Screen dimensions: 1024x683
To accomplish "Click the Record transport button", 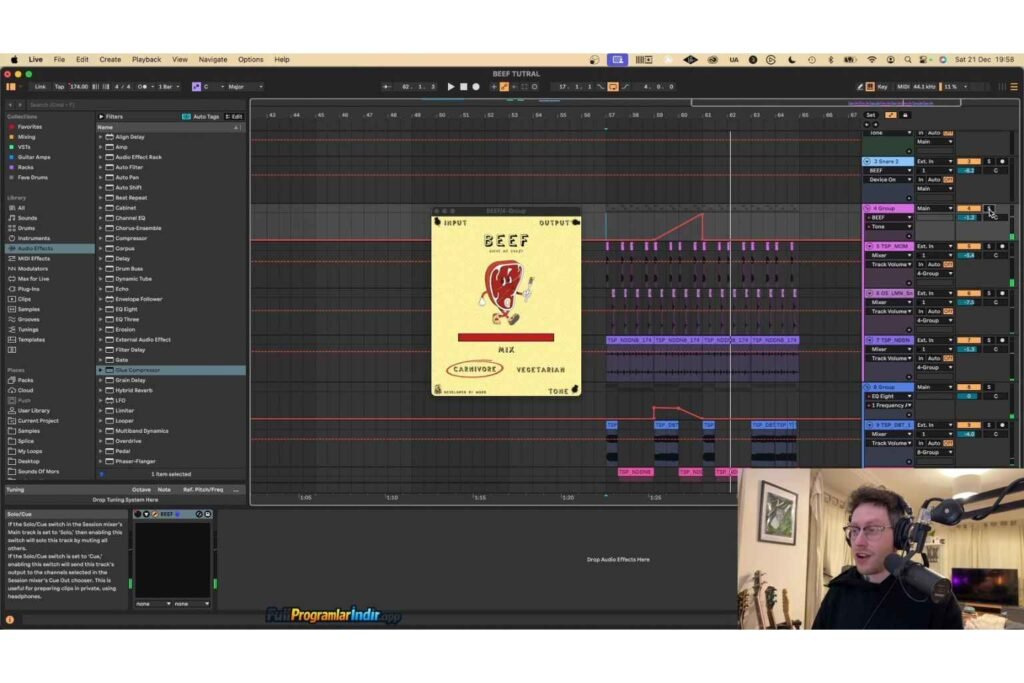I will (x=476, y=86).
